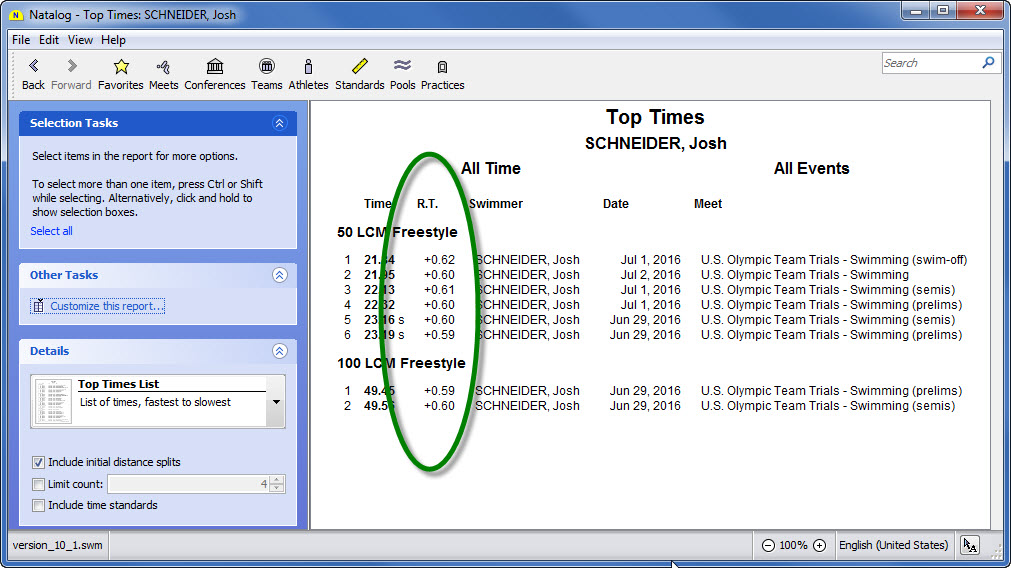The height and width of the screenshot is (568, 1011).
Task: Enable Include time standards checkbox
Action: click(x=39, y=505)
